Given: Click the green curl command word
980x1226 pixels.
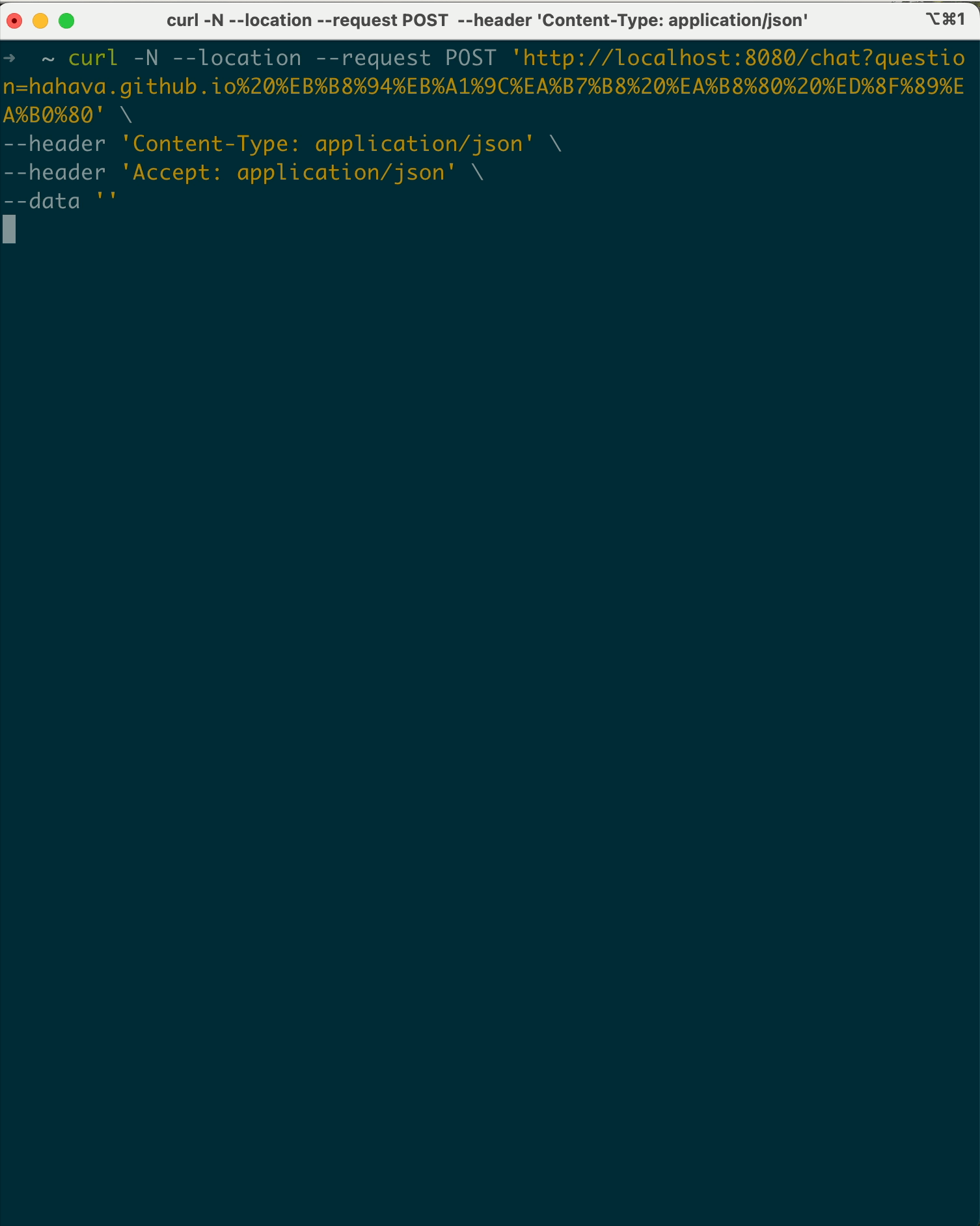Looking at the screenshot, I should pyautogui.click(x=93, y=58).
